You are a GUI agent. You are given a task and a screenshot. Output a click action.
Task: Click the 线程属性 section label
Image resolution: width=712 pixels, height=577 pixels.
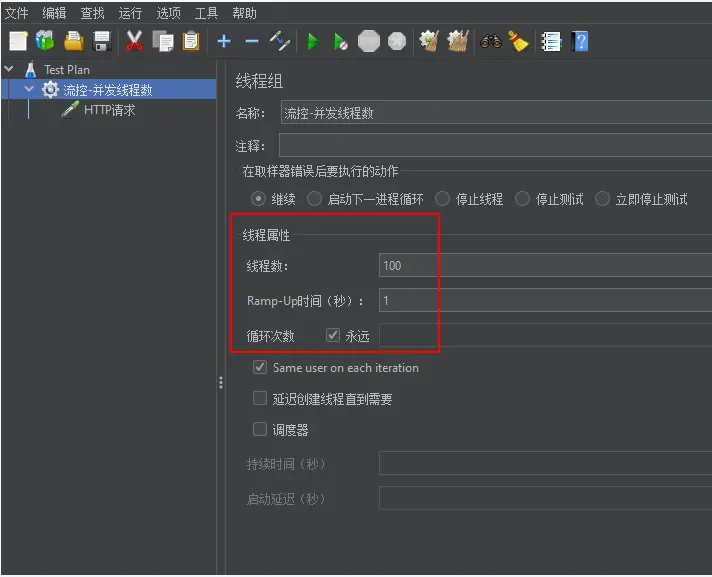(266, 235)
